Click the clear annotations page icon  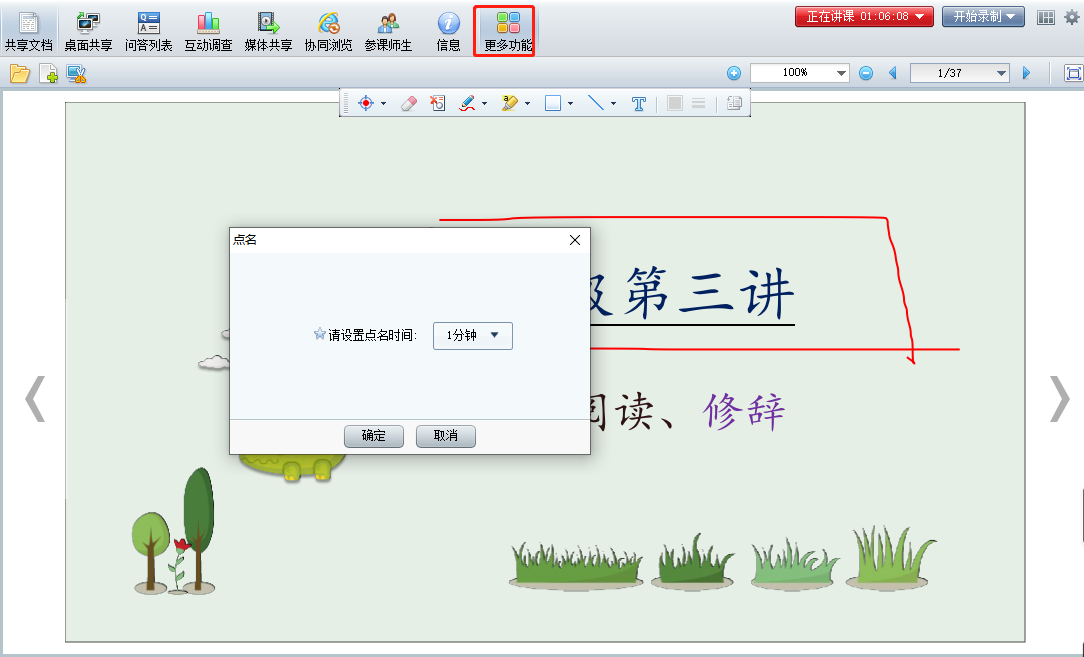437,103
